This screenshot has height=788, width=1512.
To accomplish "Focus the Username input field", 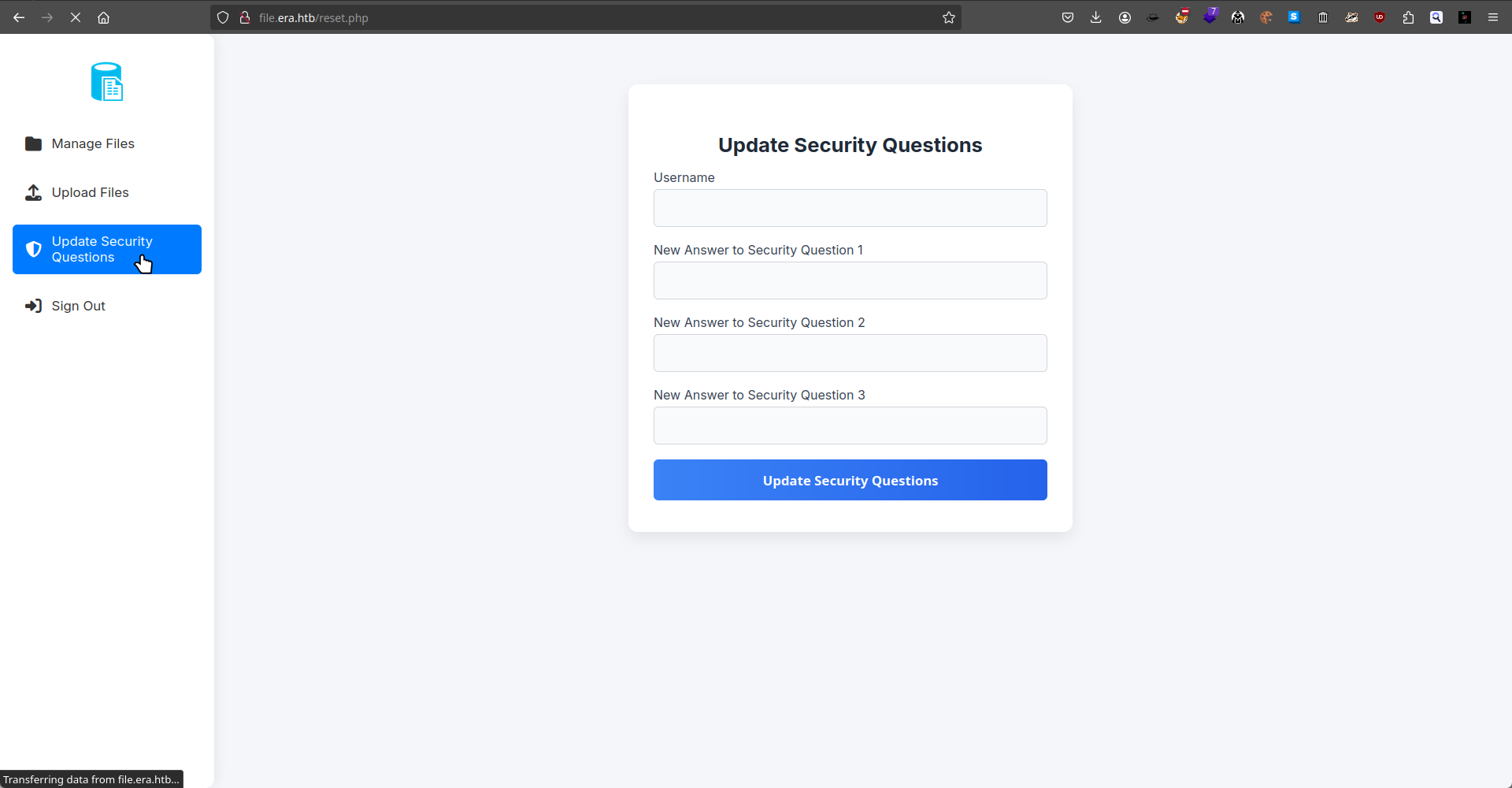I will click(x=850, y=208).
